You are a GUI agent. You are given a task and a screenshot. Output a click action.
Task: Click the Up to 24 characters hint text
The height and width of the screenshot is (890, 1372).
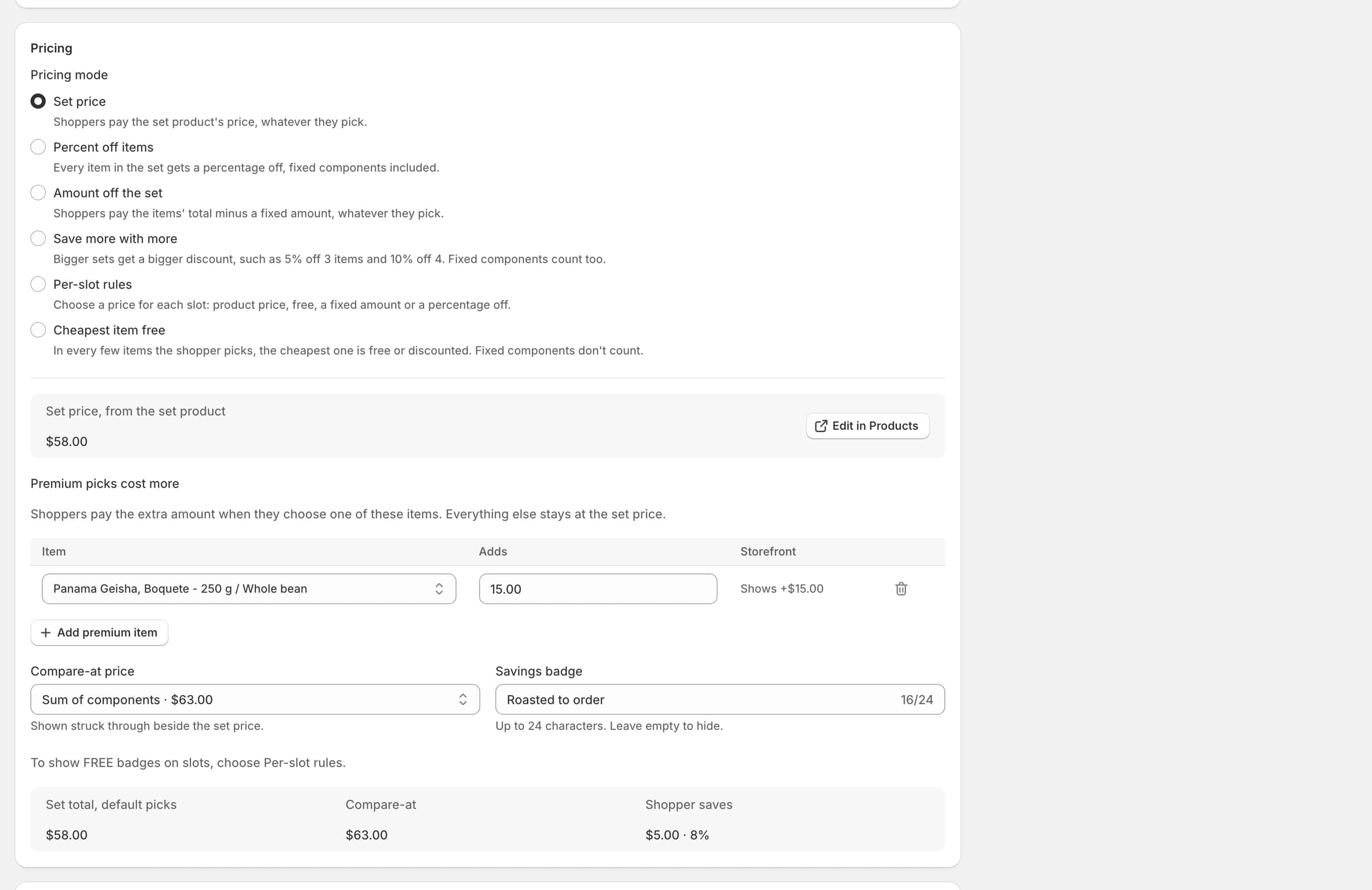(609, 726)
